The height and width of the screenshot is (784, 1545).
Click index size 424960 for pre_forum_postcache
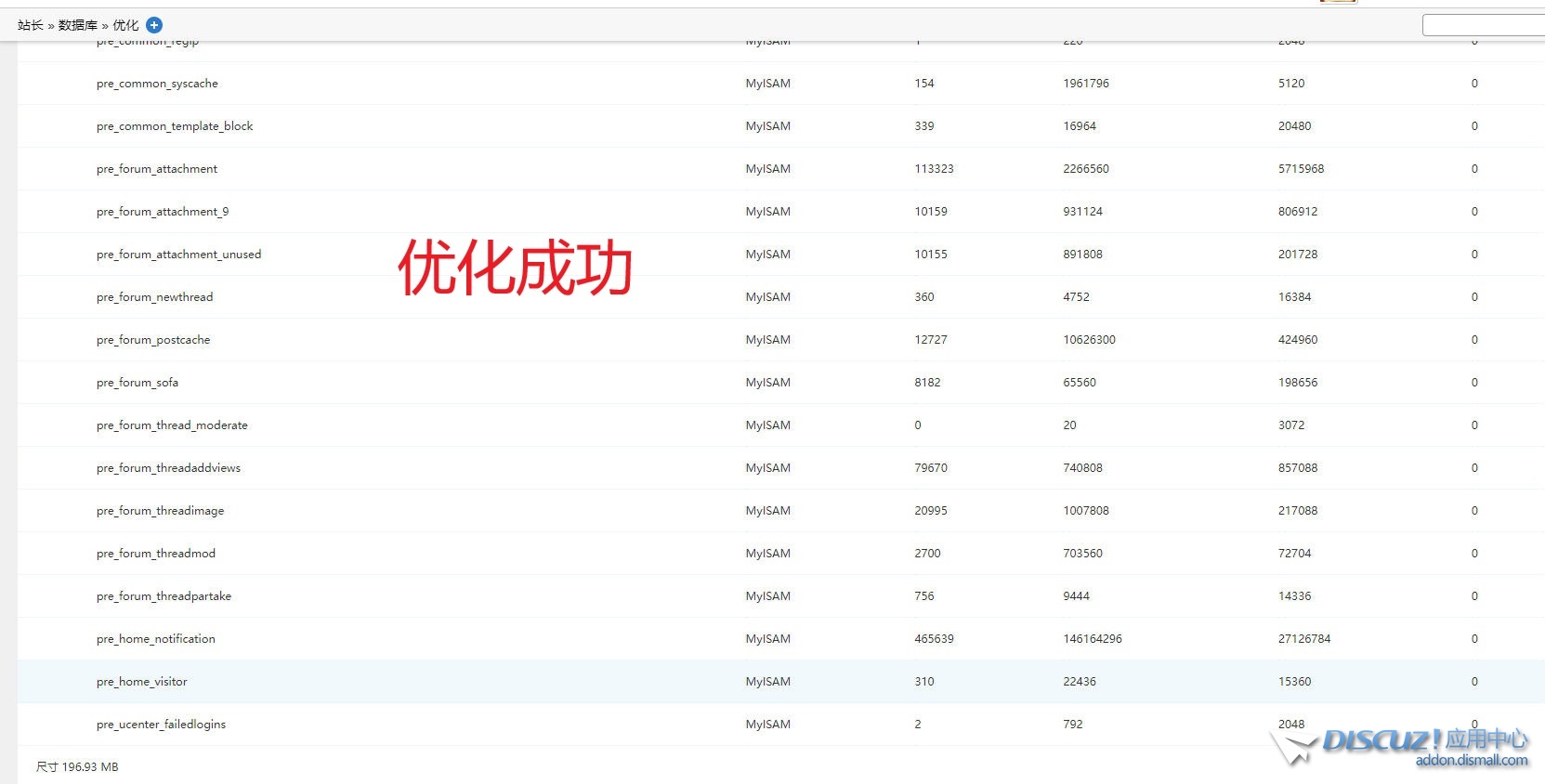1298,340
